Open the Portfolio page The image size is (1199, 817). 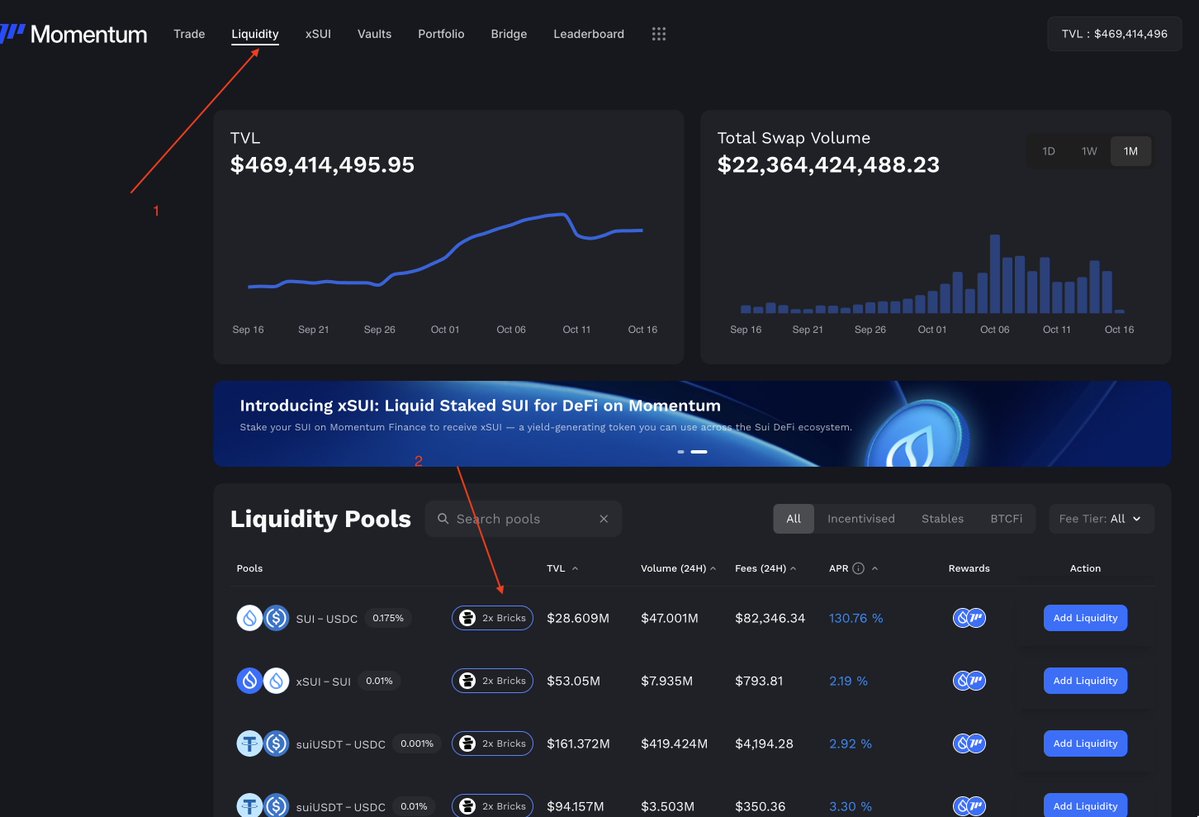440,34
